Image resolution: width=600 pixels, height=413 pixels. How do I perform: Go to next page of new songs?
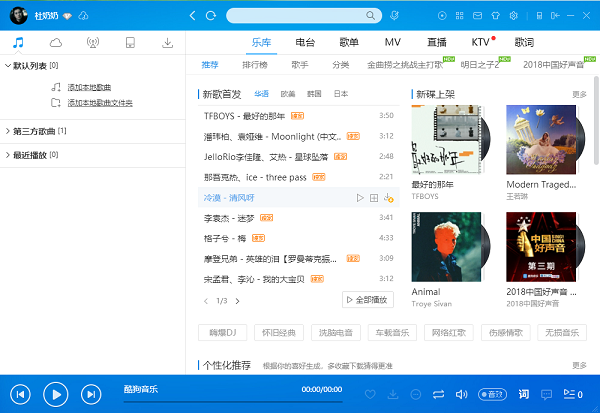237,301
